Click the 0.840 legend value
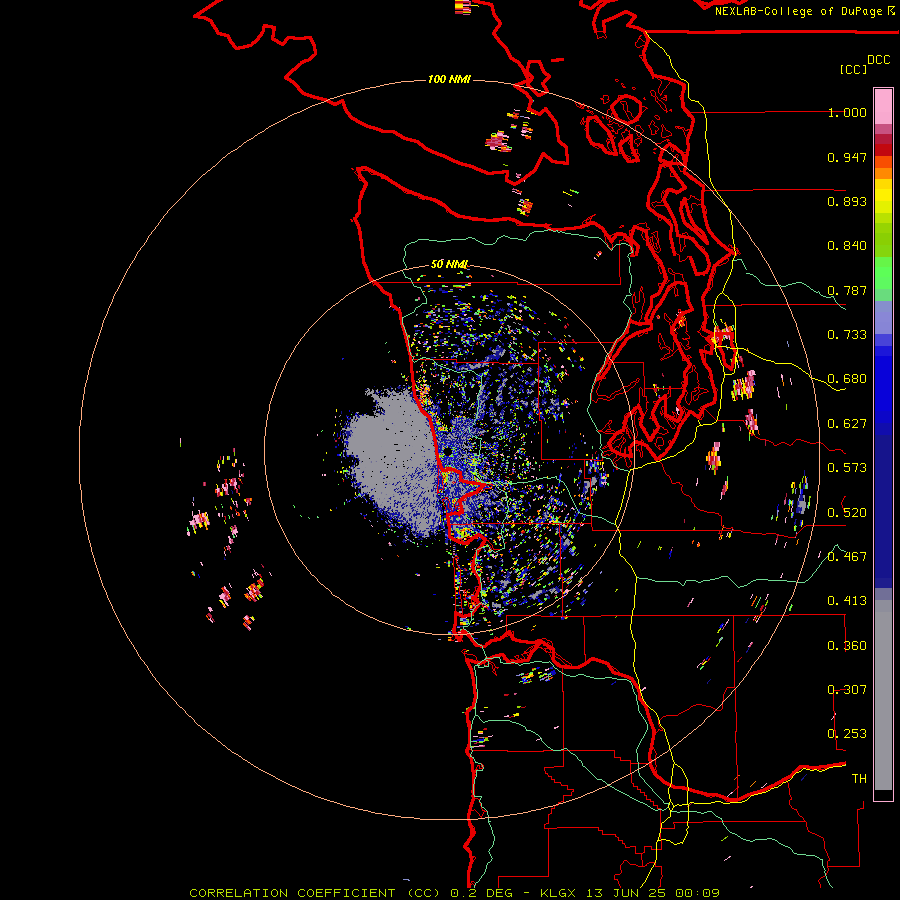The width and height of the screenshot is (900, 900). point(847,246)
